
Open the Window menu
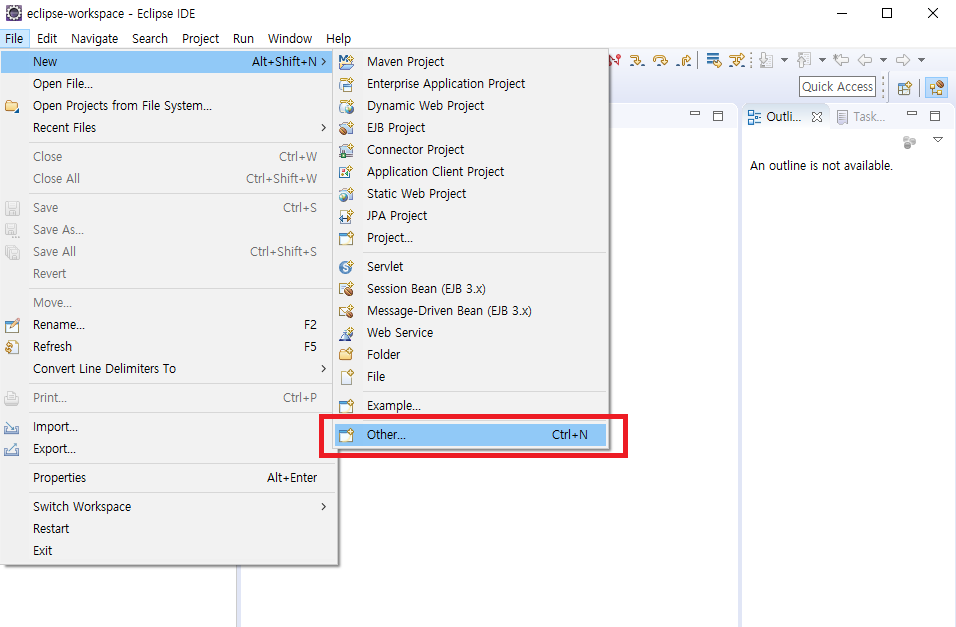[290, 38]
